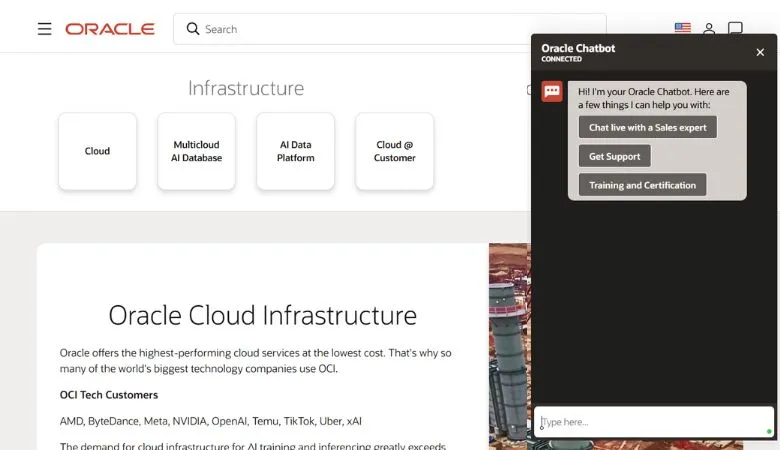This screenshot has width=780, height=450.
Task: Click the chatbot Type here field
Action: pyautogui.click(x=654, y=422)
